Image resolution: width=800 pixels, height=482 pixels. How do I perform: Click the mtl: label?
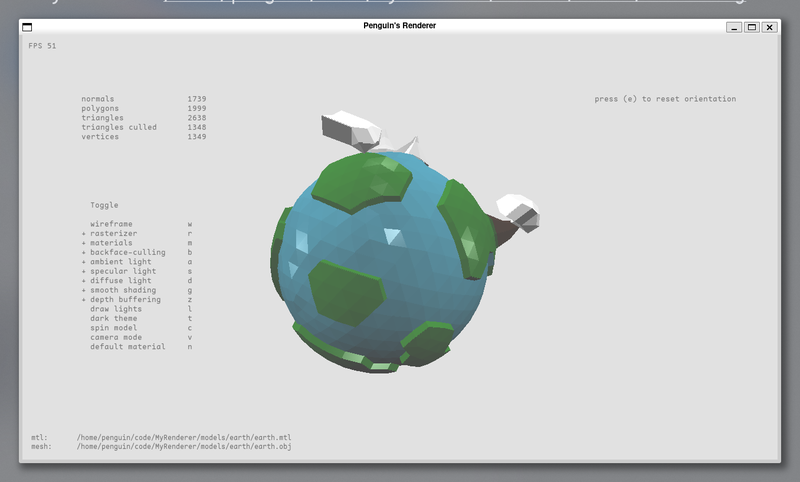(x=39, y=438)
